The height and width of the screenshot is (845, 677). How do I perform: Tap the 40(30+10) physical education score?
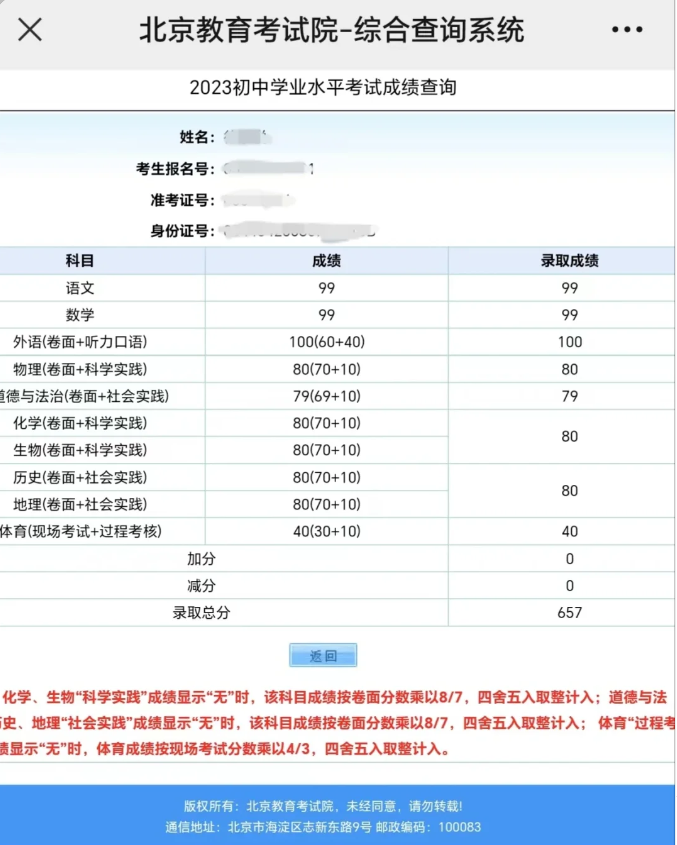(326, 531)
